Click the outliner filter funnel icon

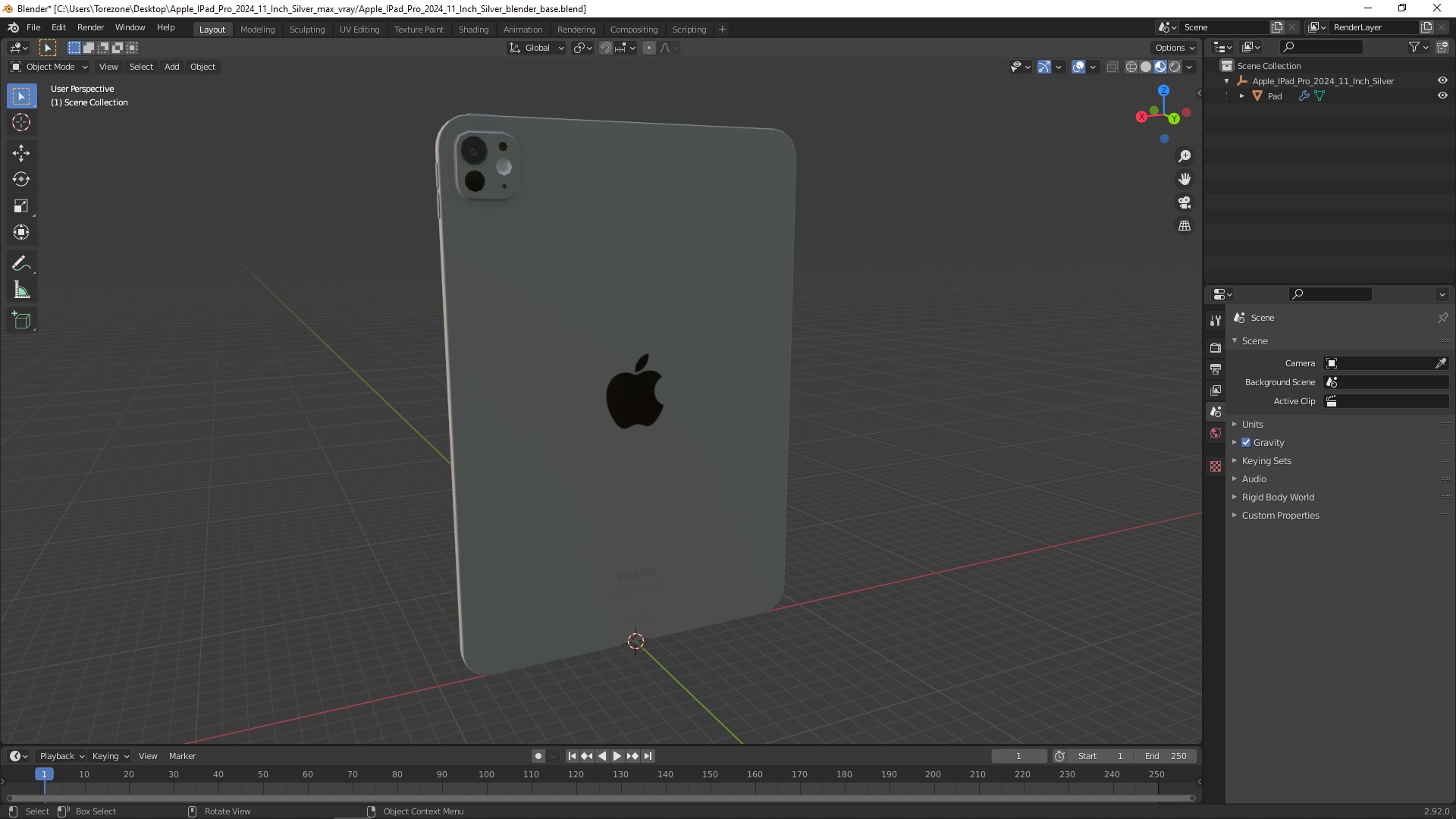pos(1414,47)
